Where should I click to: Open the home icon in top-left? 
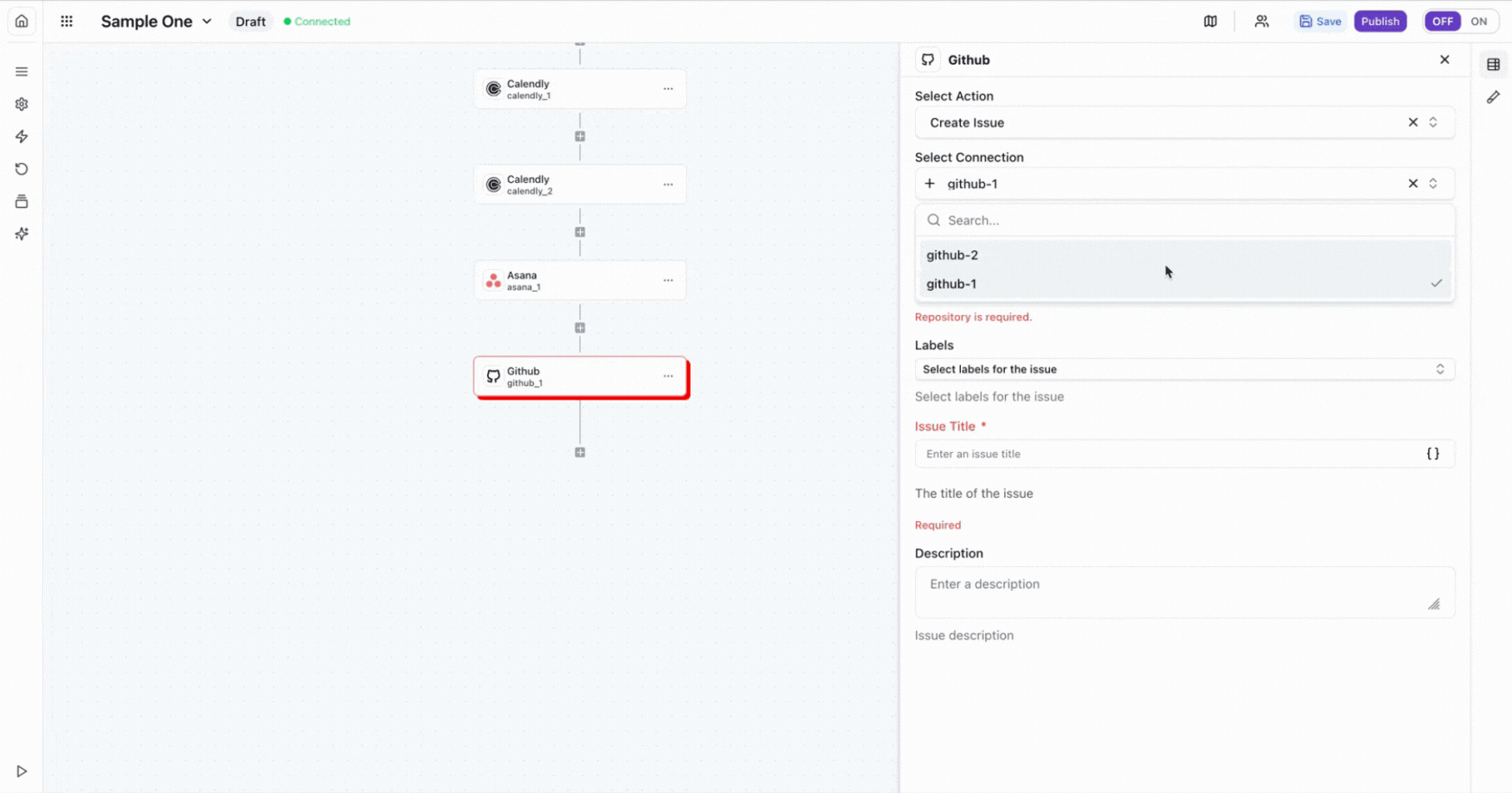tap(22, 21)
